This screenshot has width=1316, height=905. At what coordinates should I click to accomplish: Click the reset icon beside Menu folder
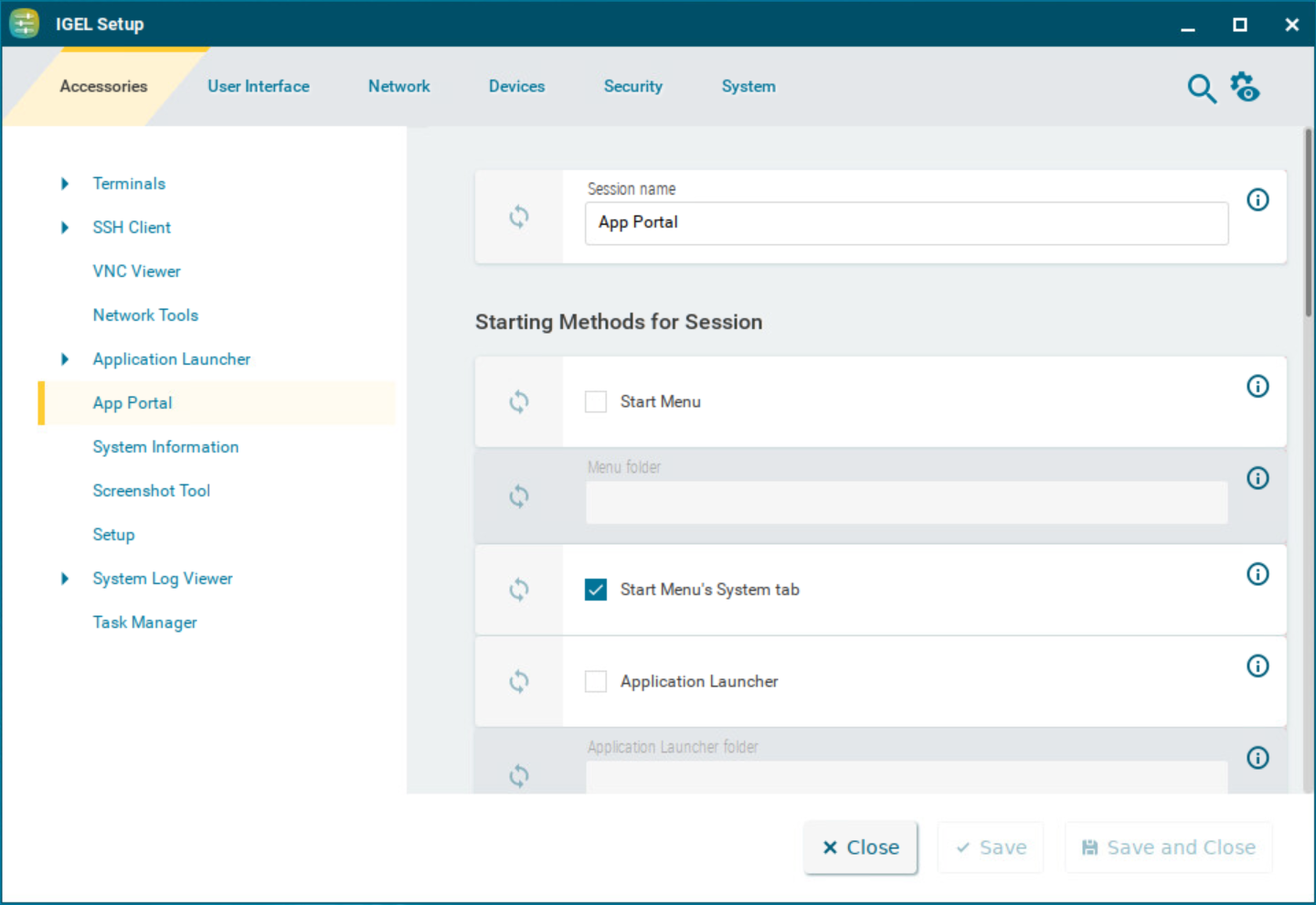(519, 496)
